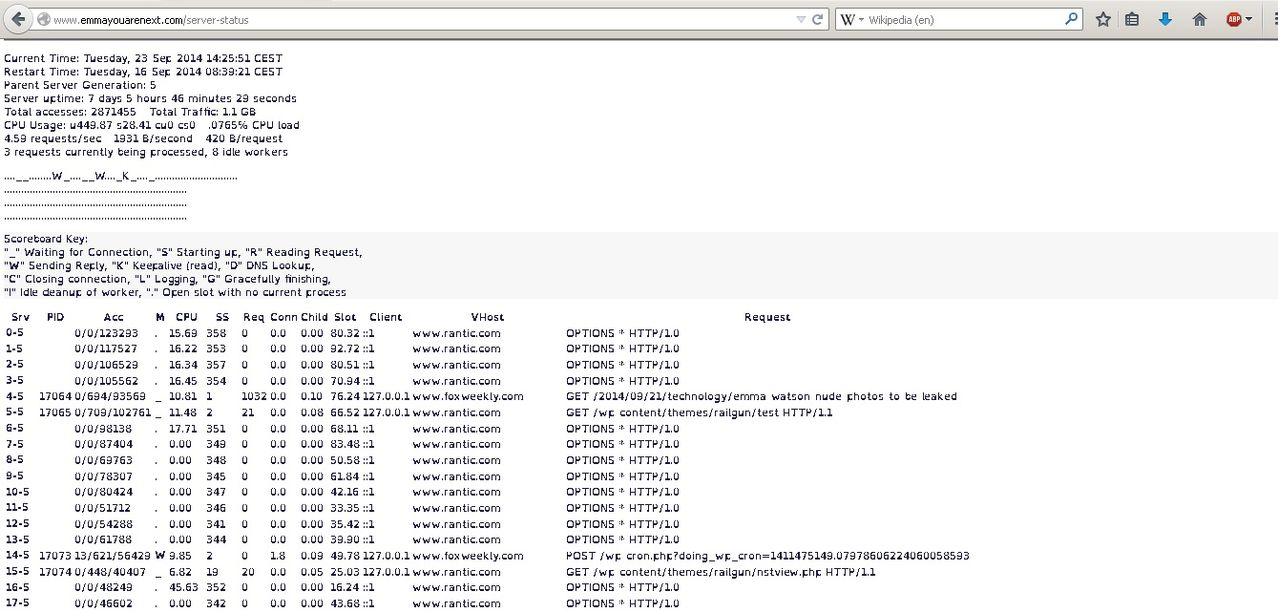The image size is (1278, 613).
Task: Click the PID column header
Action: (x=55, y=317)
